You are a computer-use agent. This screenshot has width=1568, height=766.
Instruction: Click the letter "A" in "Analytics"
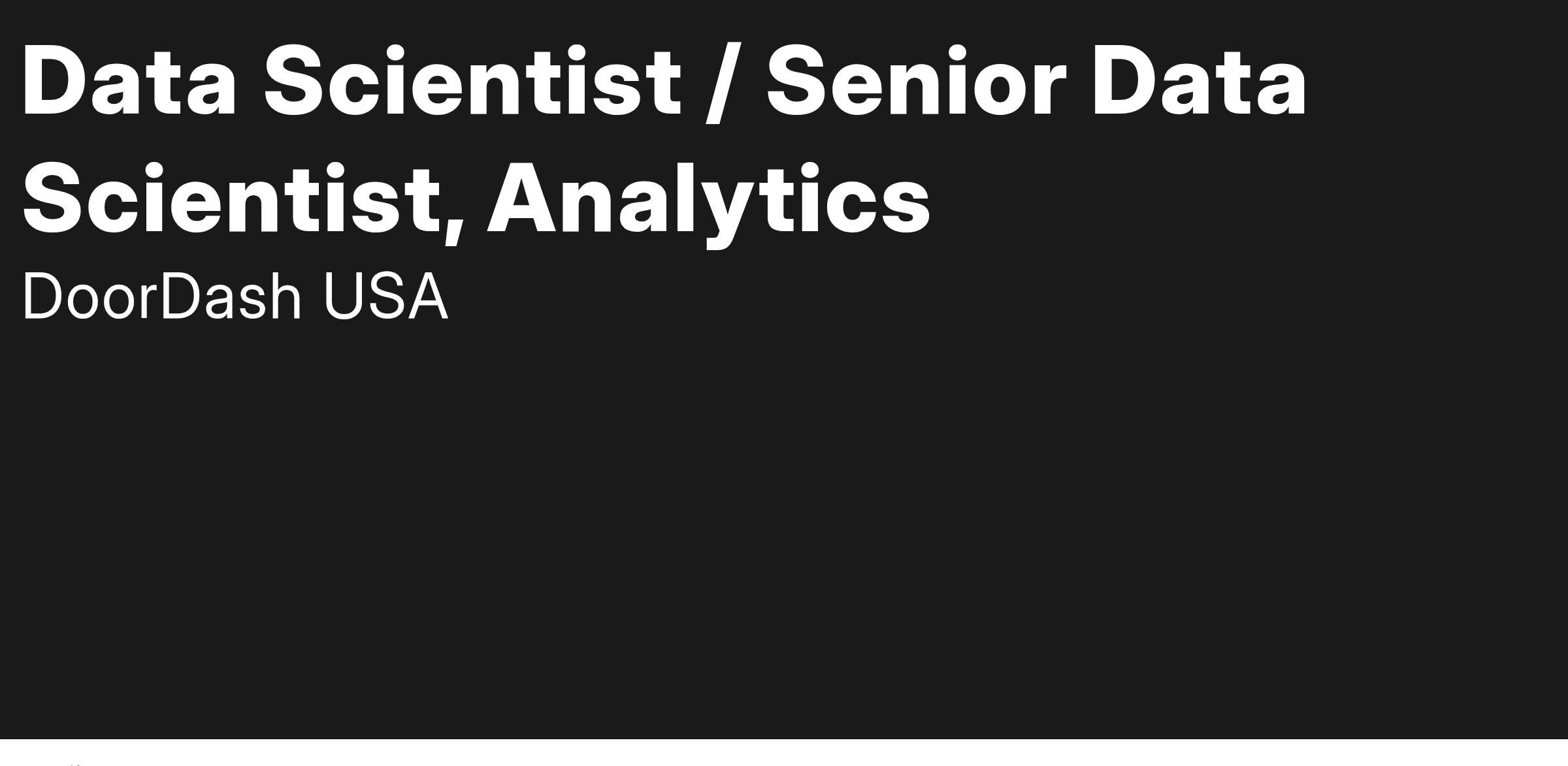pyautogui.click(x=527, y=199)
